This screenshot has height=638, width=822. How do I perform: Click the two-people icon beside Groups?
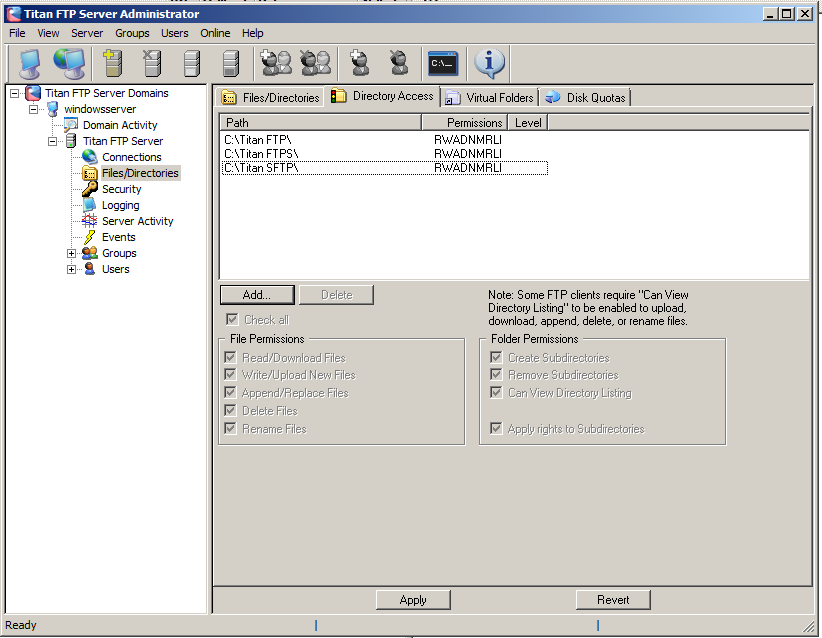(x=90, y=253)
